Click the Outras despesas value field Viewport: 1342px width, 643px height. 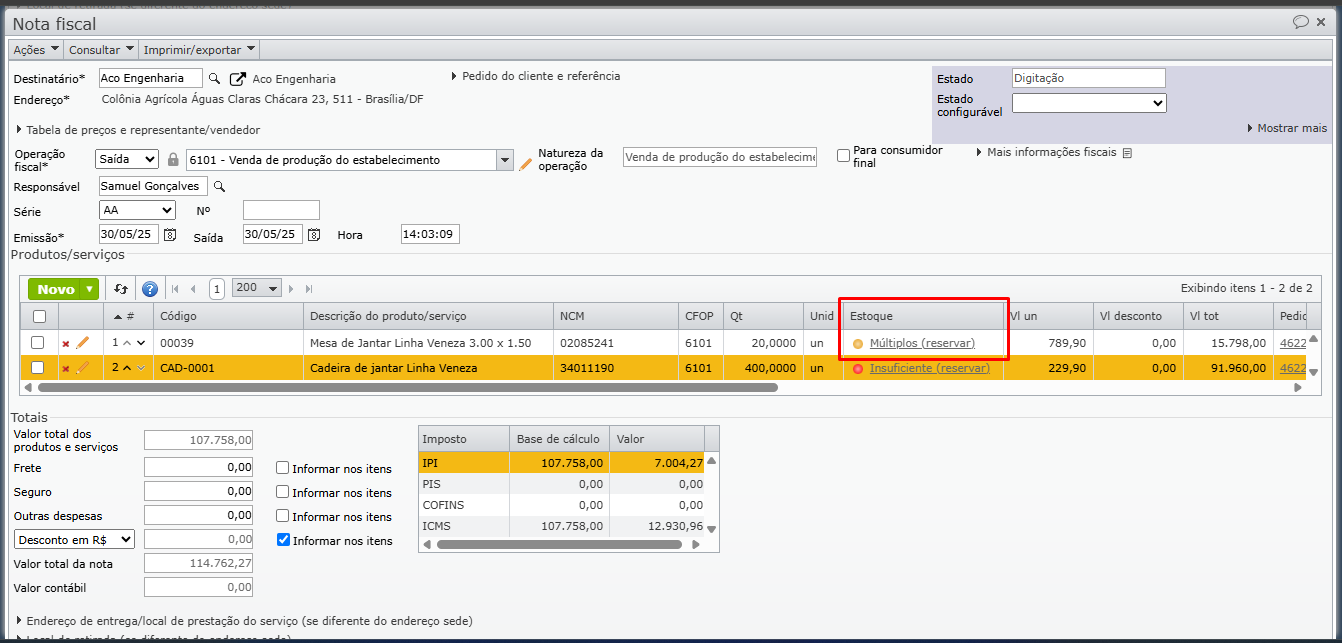coord(198,515)
